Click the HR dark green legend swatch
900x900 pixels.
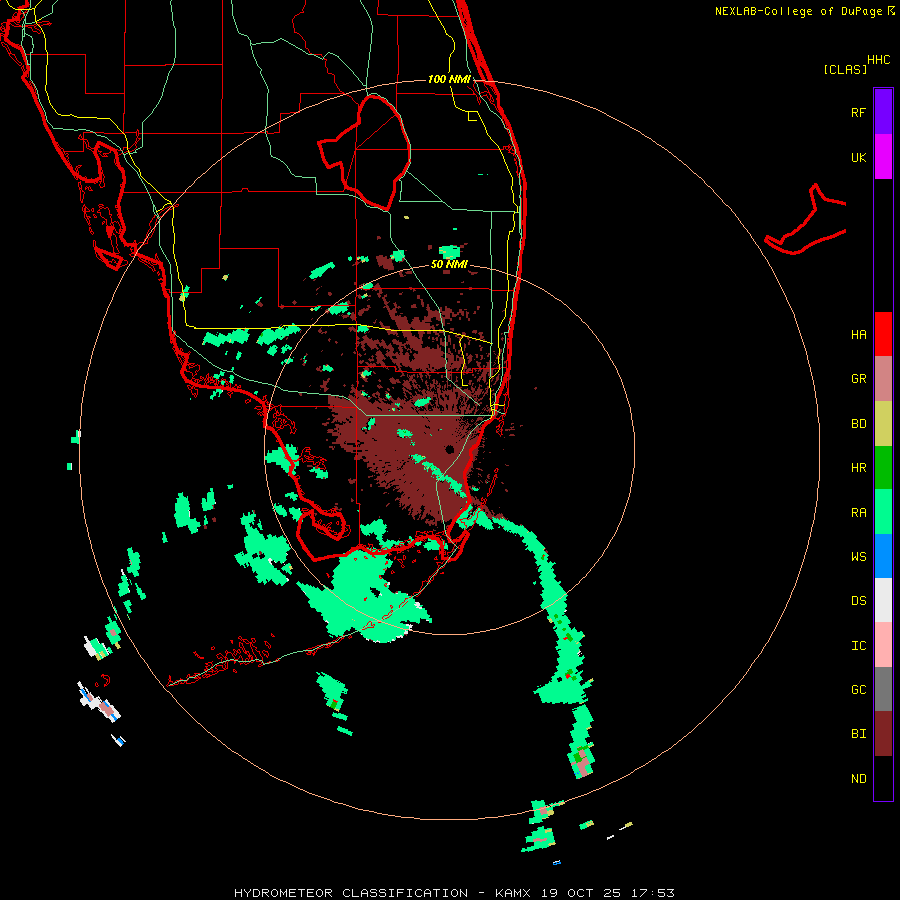click(x=883, y=468)
